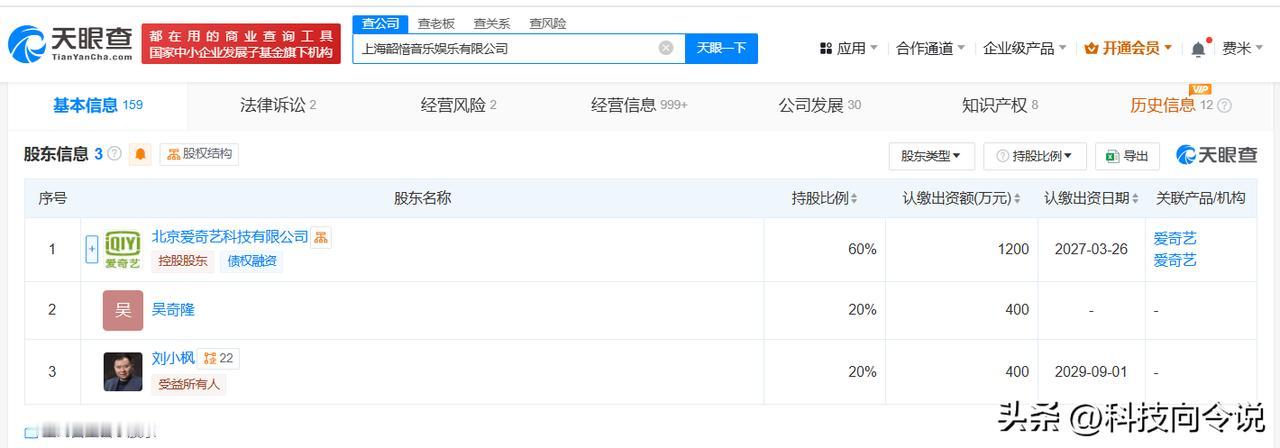Image resolution: width=1280 pixels, height=448 pixels.
Task: Open the 刘小枫 shareholder link
Action: coord(173,358)
